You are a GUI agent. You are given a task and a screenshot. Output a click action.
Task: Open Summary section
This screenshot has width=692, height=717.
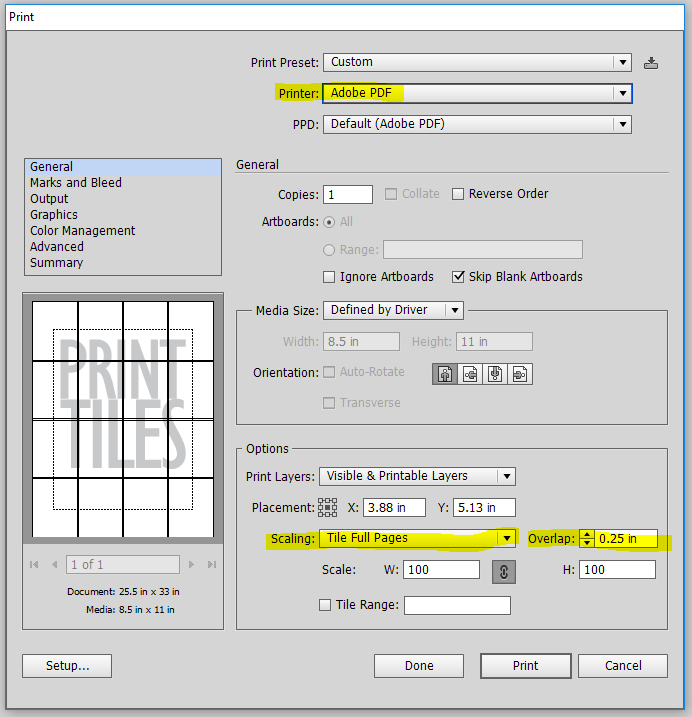point(123,263)
